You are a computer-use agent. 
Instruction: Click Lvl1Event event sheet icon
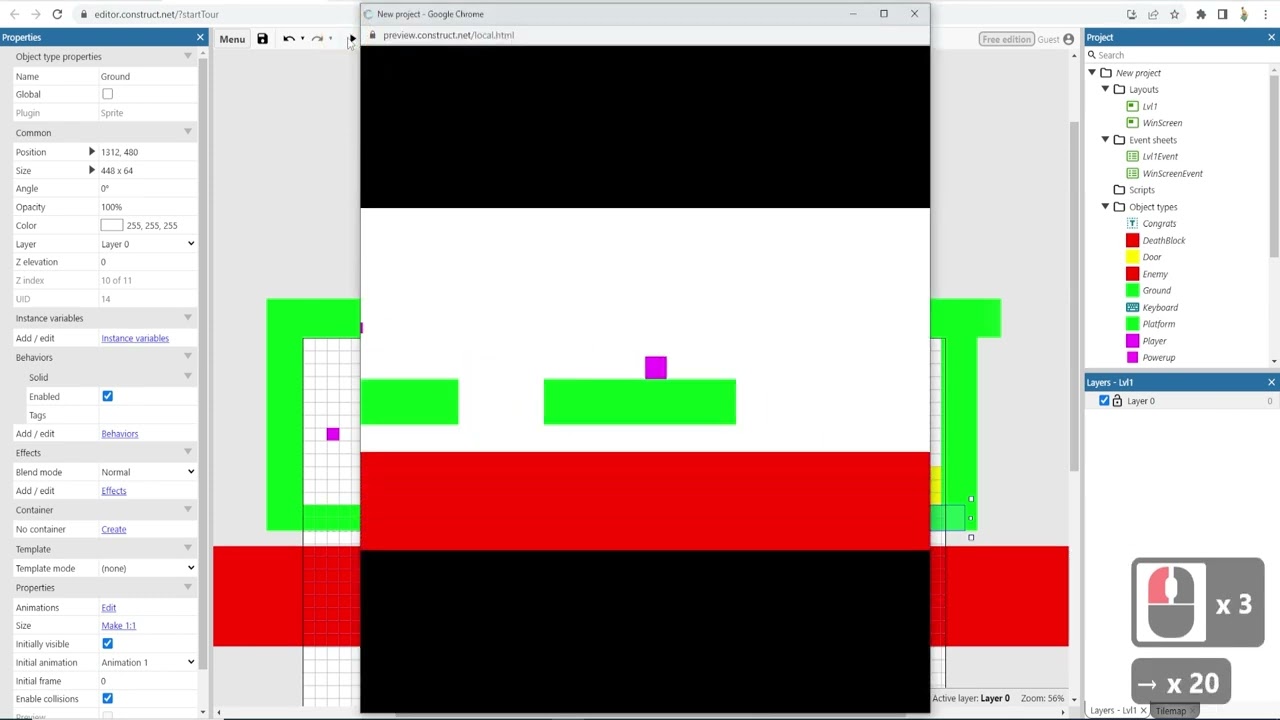[x=1132, y=156]
